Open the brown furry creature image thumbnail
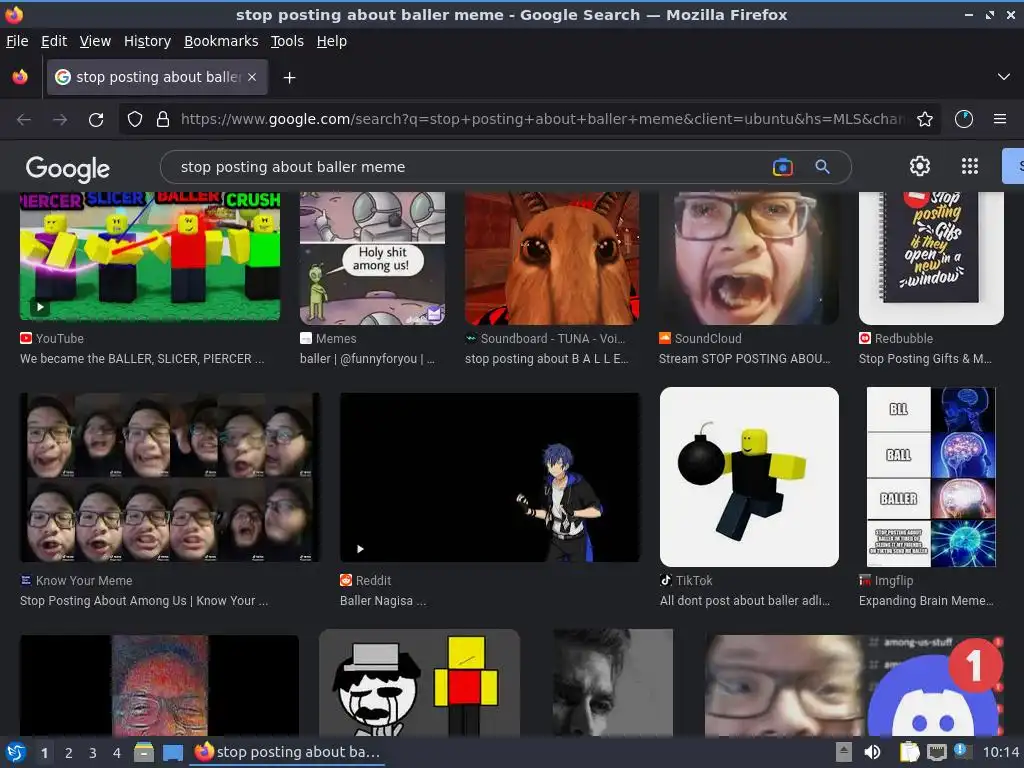The image size is (1024, 768). [x=552, y=258]
